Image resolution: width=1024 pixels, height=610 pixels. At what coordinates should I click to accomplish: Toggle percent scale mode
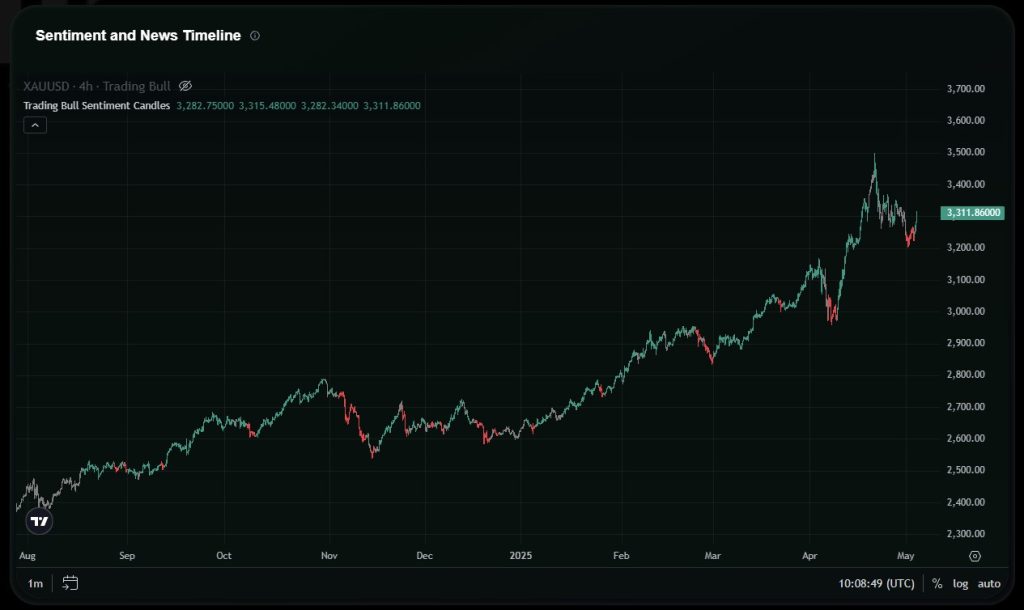[x=937, y=583]
